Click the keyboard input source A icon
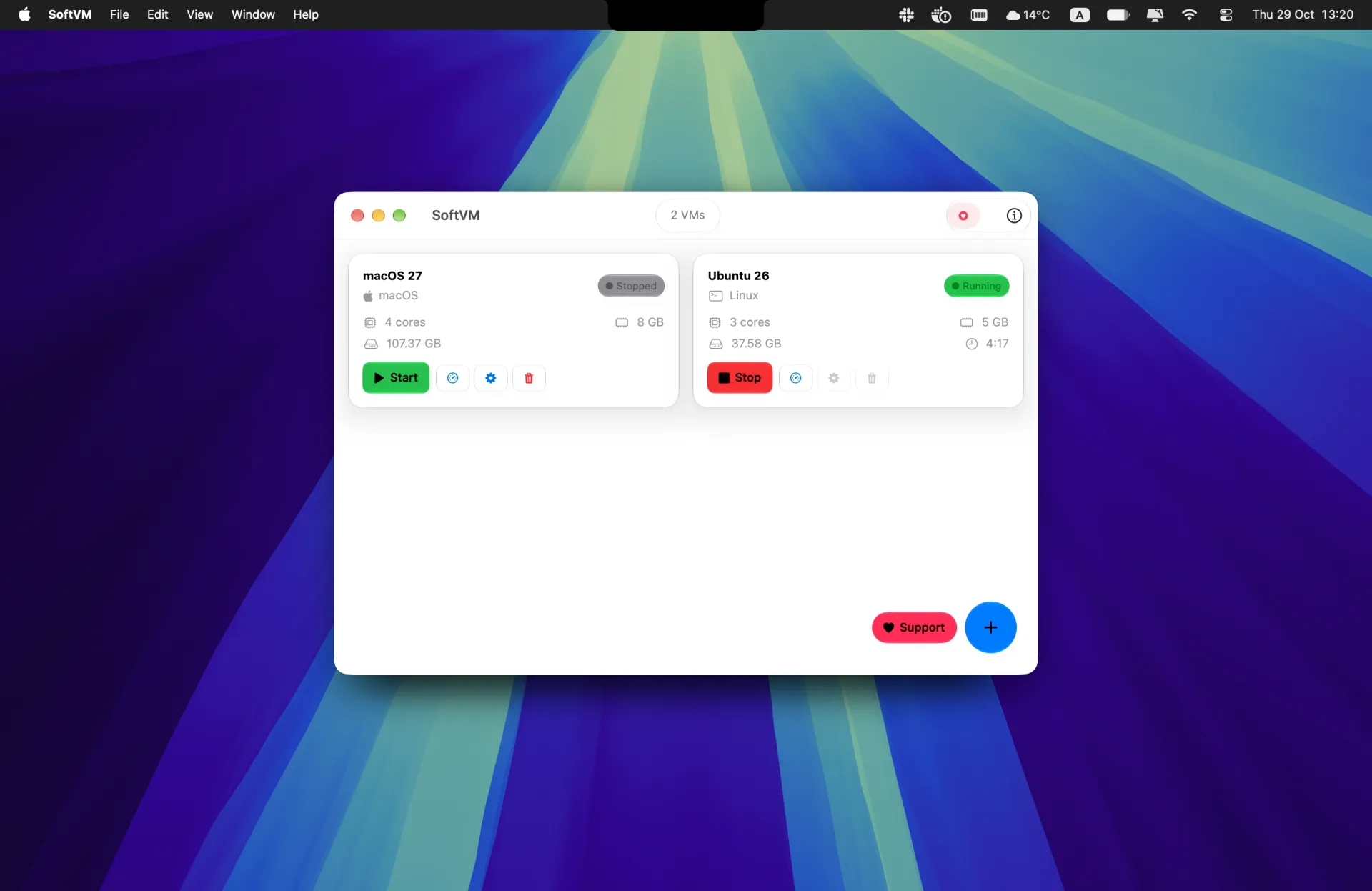Screen dimensions: 1372x891 point(1079,14)
